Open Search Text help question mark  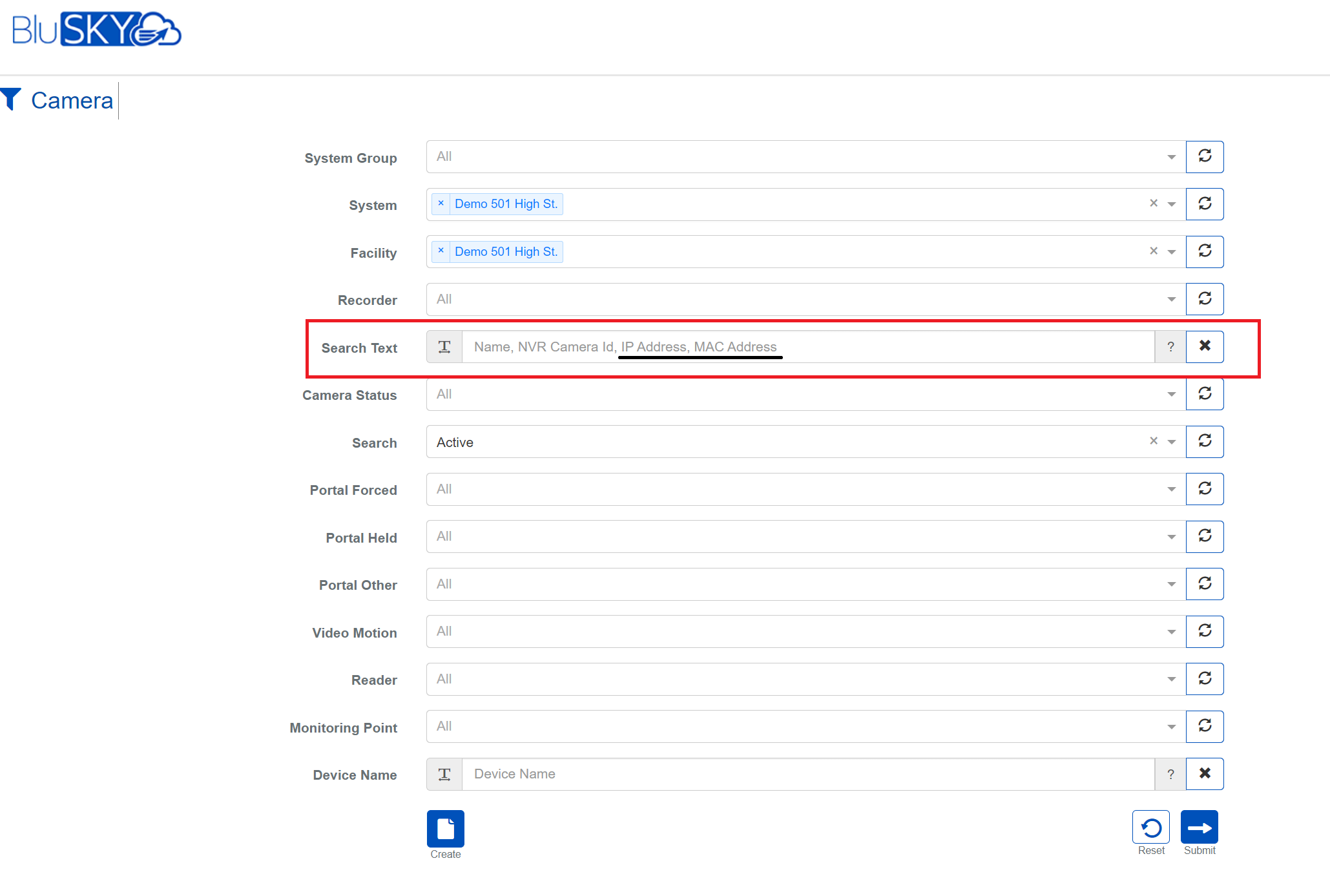[1170, 347]
